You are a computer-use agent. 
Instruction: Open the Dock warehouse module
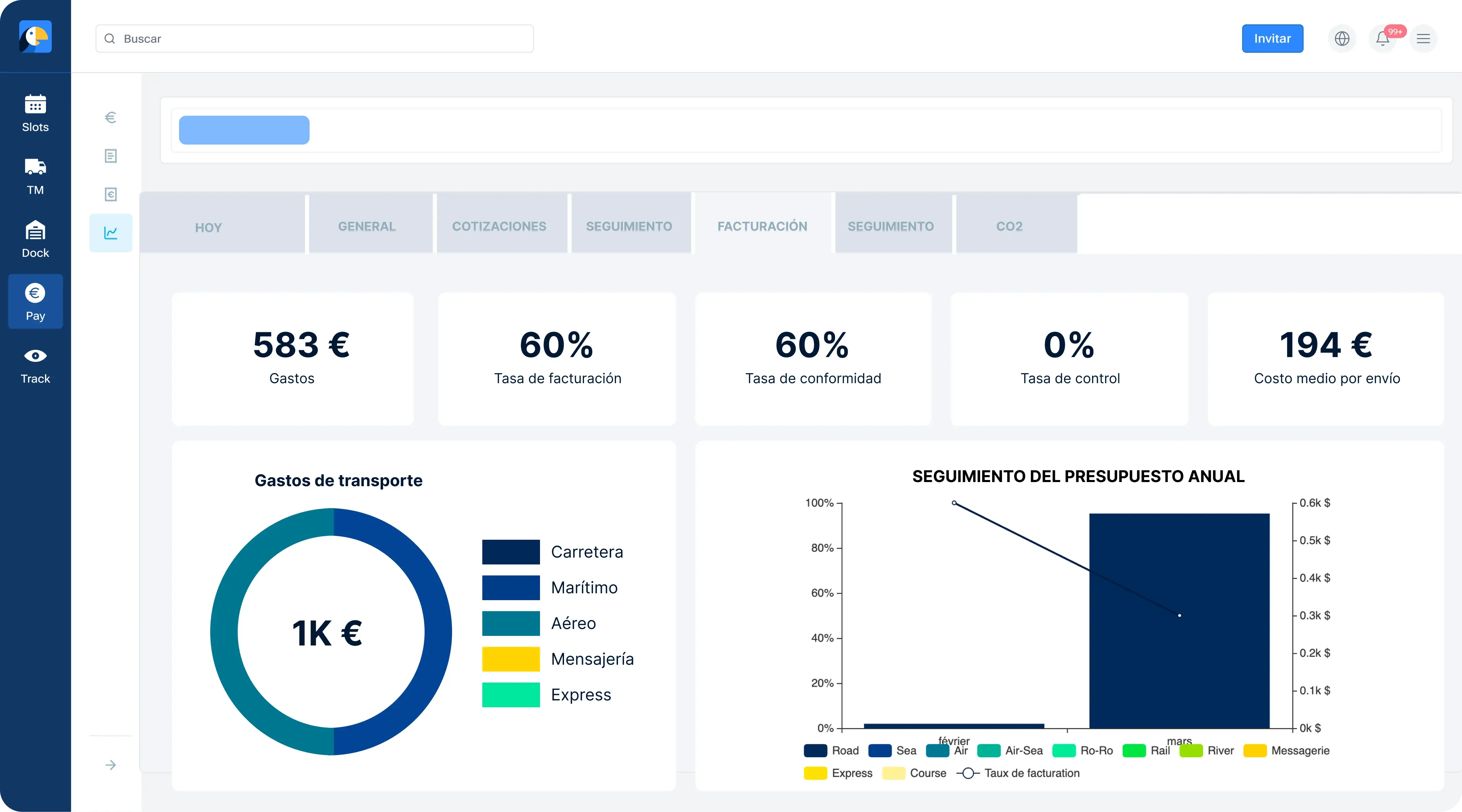[35, 239]
